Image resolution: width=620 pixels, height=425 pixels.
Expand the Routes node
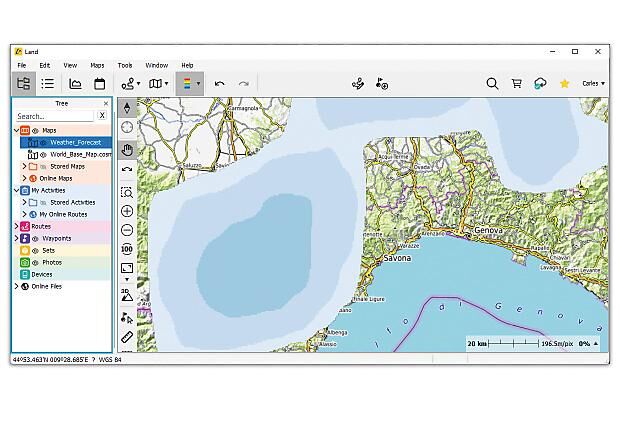click(x=17, y=227)
